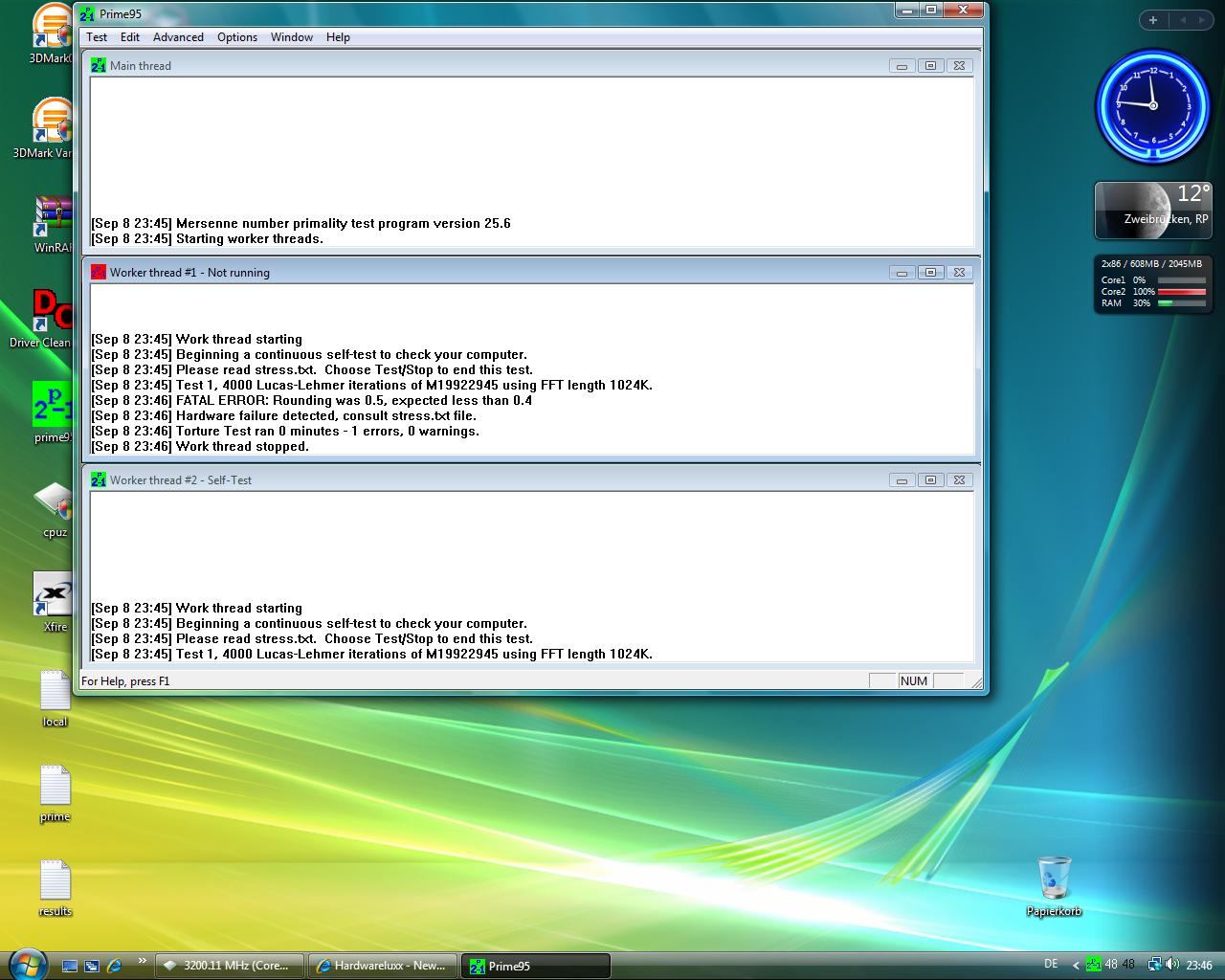Click 'Torture Test ran 0 minutes' line
This screenshot has height=980, width=1225.
(x=285, y=431)
